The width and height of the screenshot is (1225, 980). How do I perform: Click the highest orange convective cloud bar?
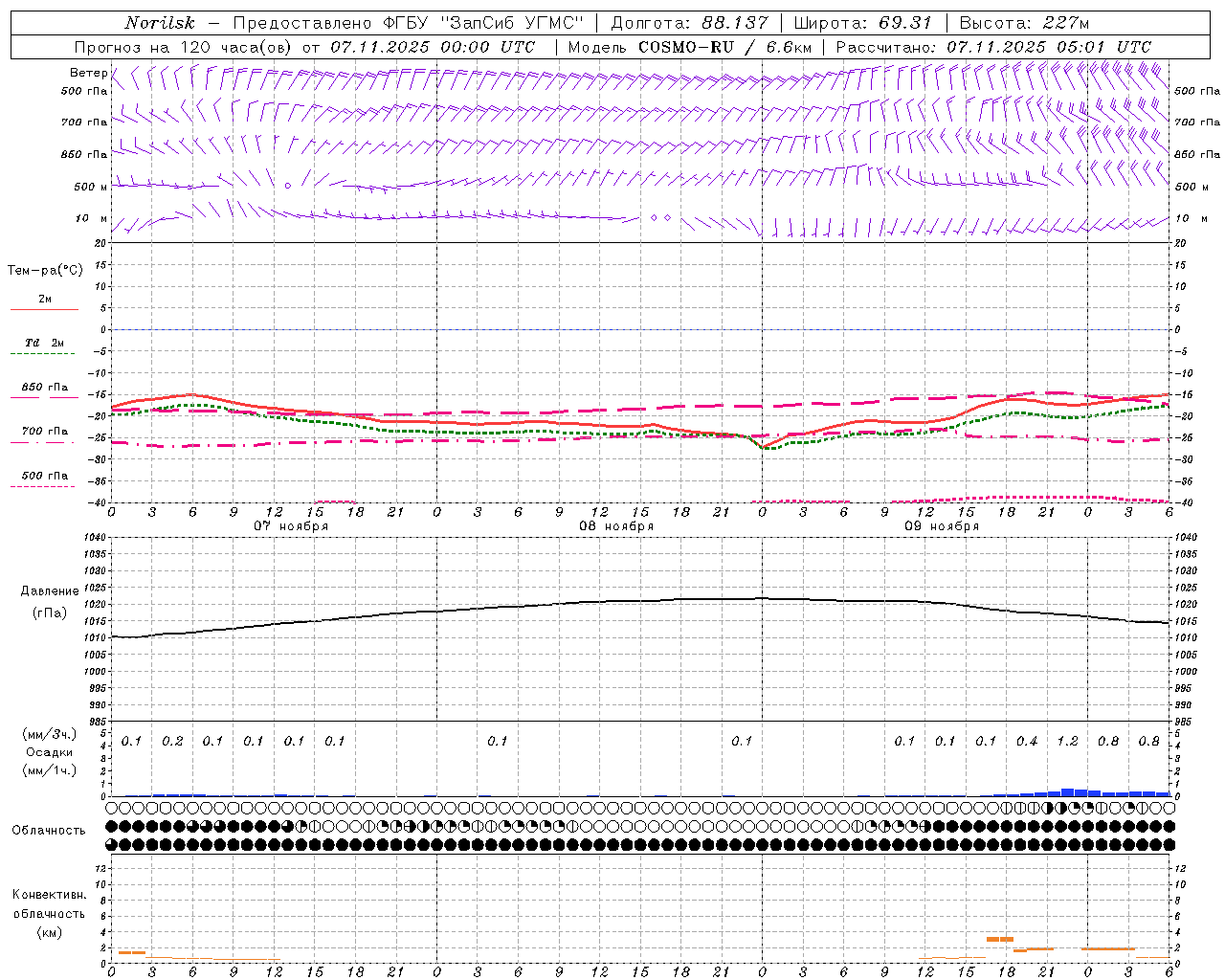pyautogui.click(x=1000, y=939)
